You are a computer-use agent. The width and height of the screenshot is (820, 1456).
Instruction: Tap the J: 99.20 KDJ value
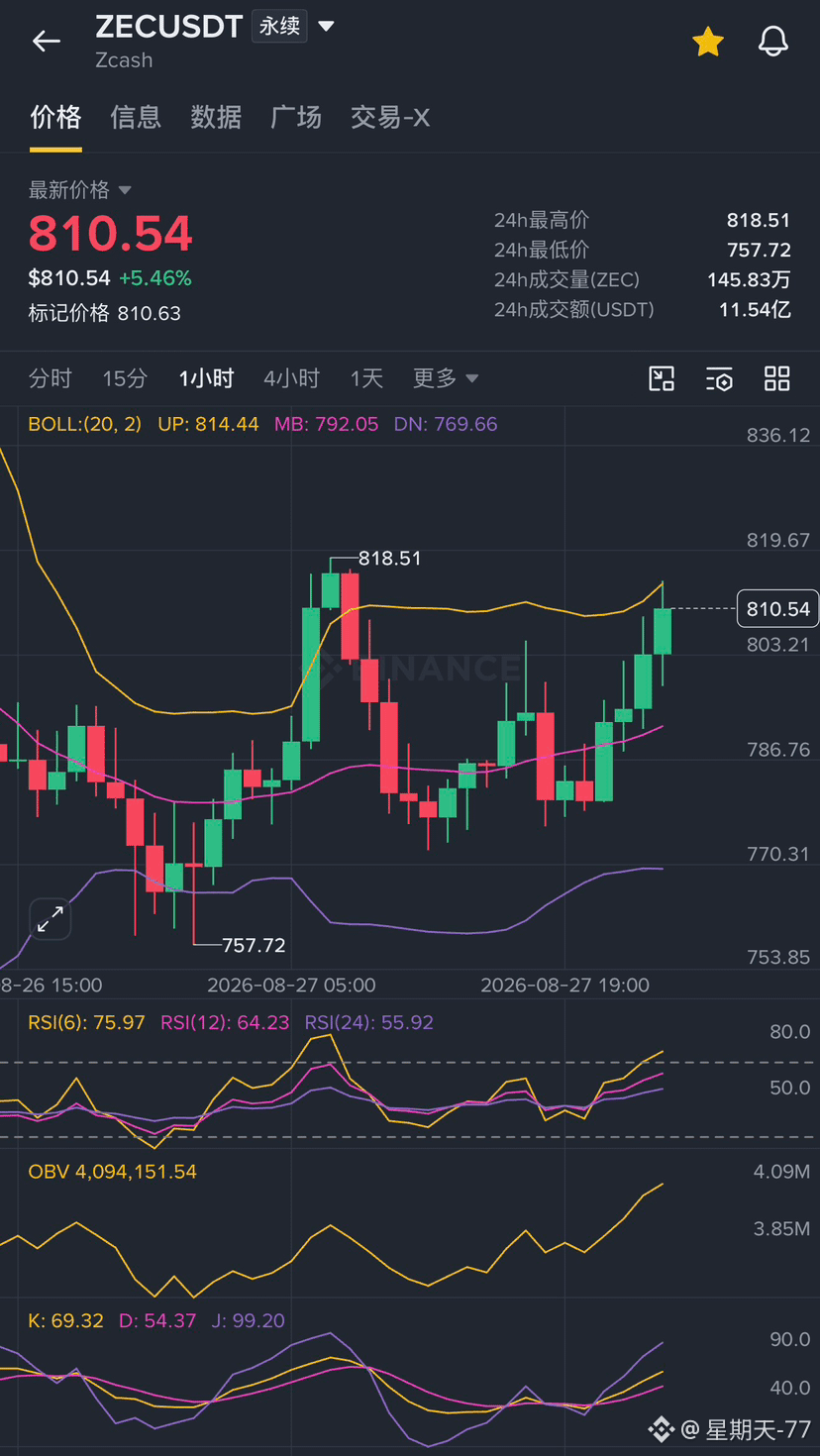pyautogui.click(x=248, y=1320)
